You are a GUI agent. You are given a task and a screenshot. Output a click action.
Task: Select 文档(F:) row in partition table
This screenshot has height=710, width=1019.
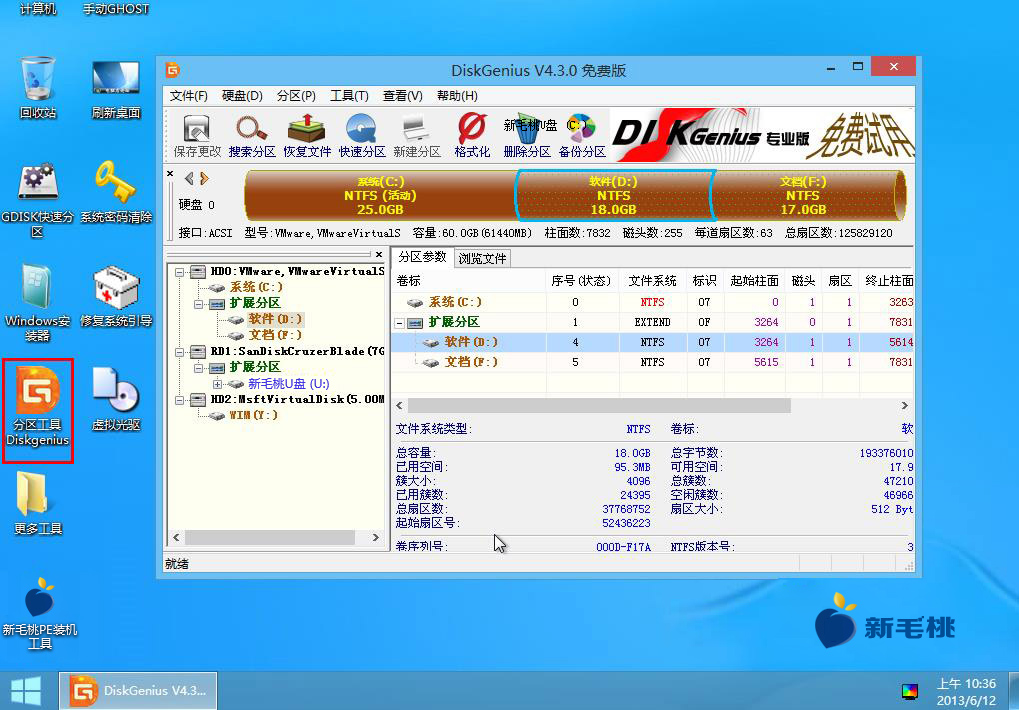click(x=652, y=362)
